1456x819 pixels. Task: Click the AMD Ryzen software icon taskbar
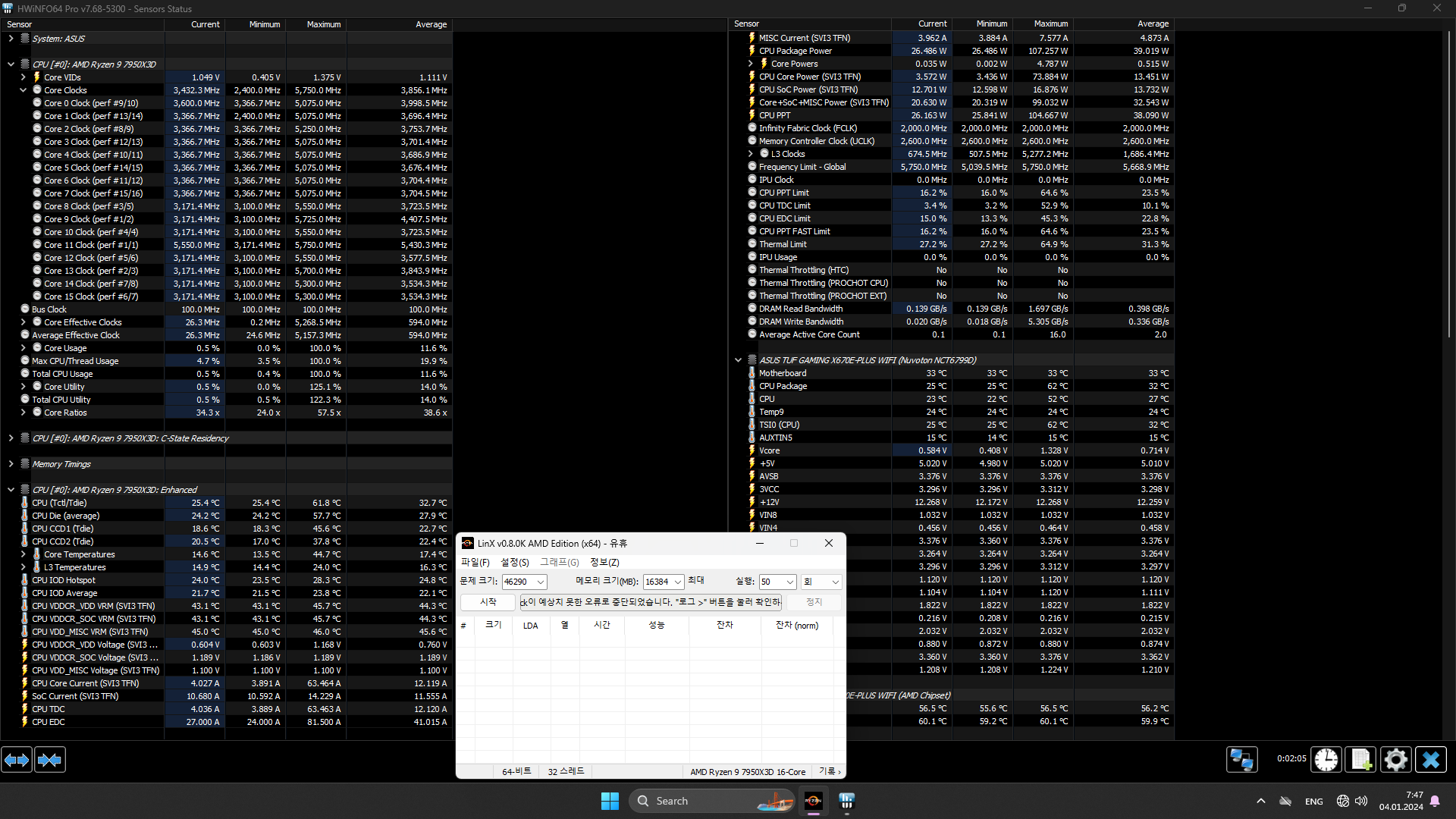click(x=813, y=800)
